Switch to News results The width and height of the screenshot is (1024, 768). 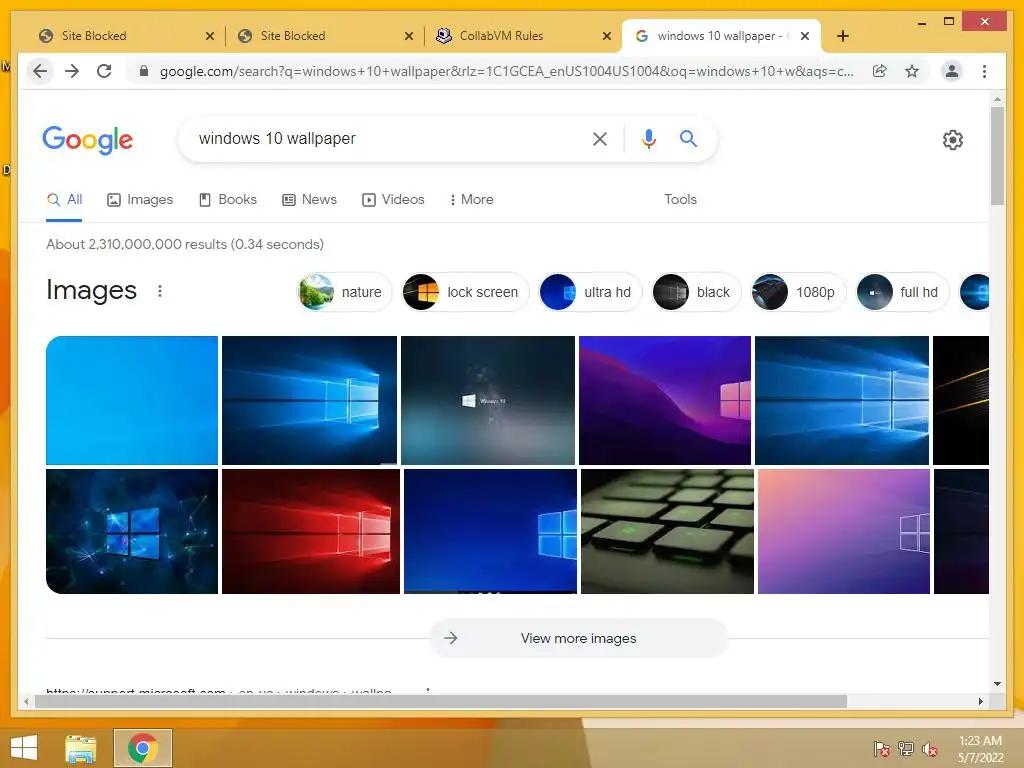tap(309, 200)
